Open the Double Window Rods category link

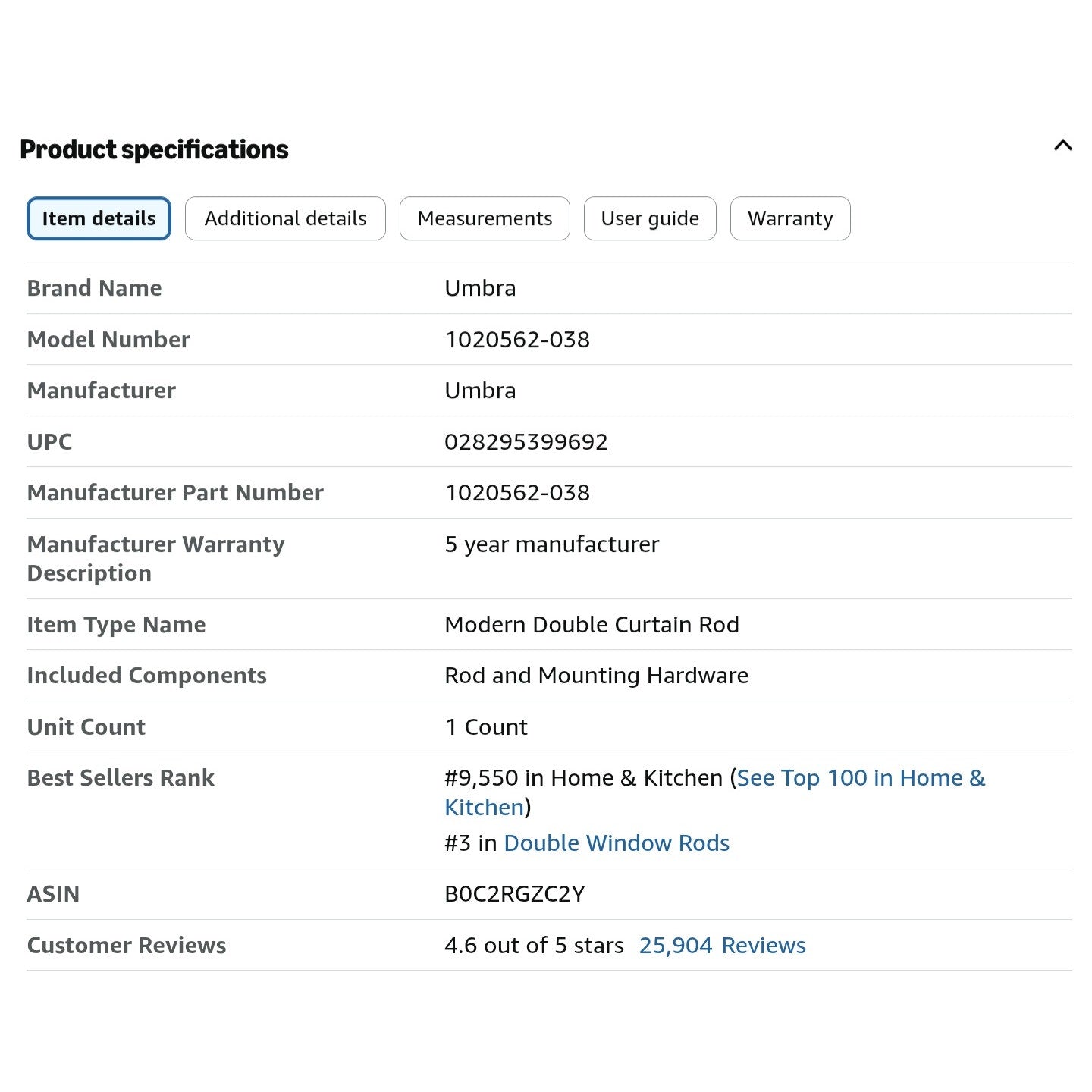tap(617, 843)
